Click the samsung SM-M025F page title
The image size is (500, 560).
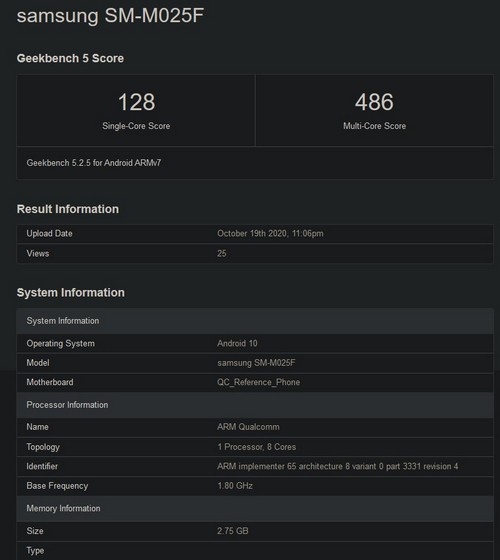click(x=110, y=16)
